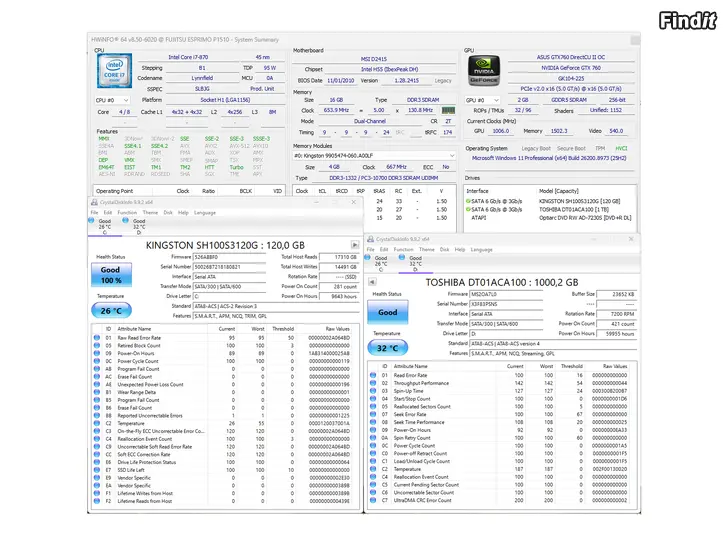
Task: Click the 32 °C temperature button
Action: click(x=388, y=348)
